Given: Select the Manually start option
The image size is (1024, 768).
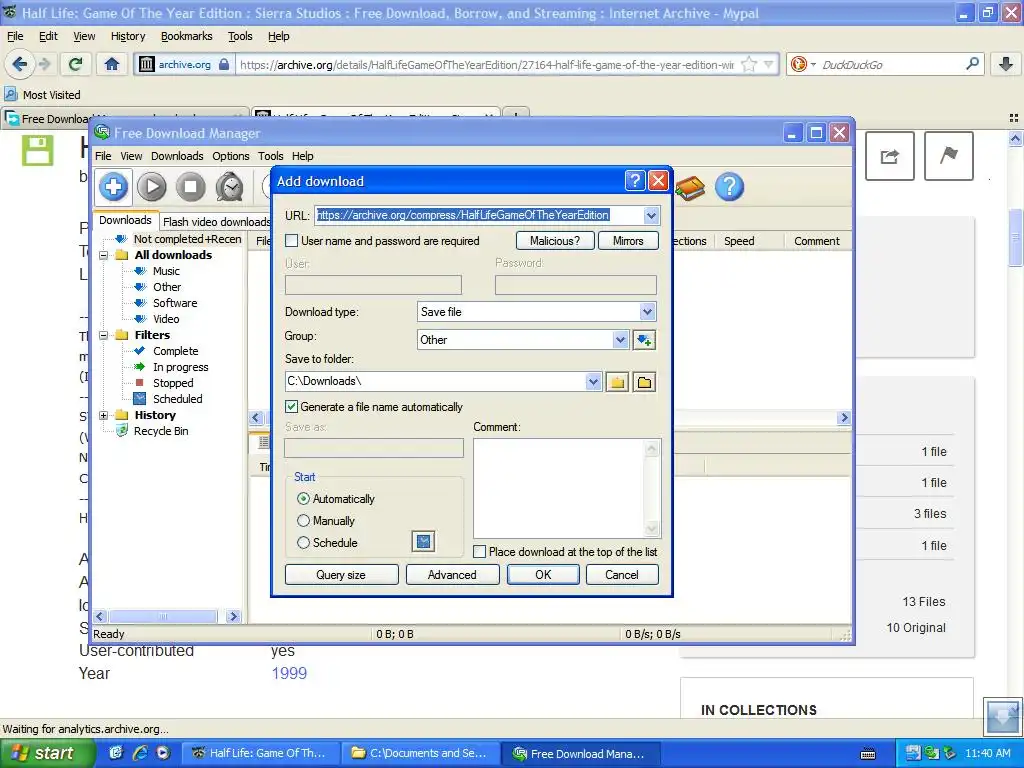Looking at the screenshot, I should 303,521.
